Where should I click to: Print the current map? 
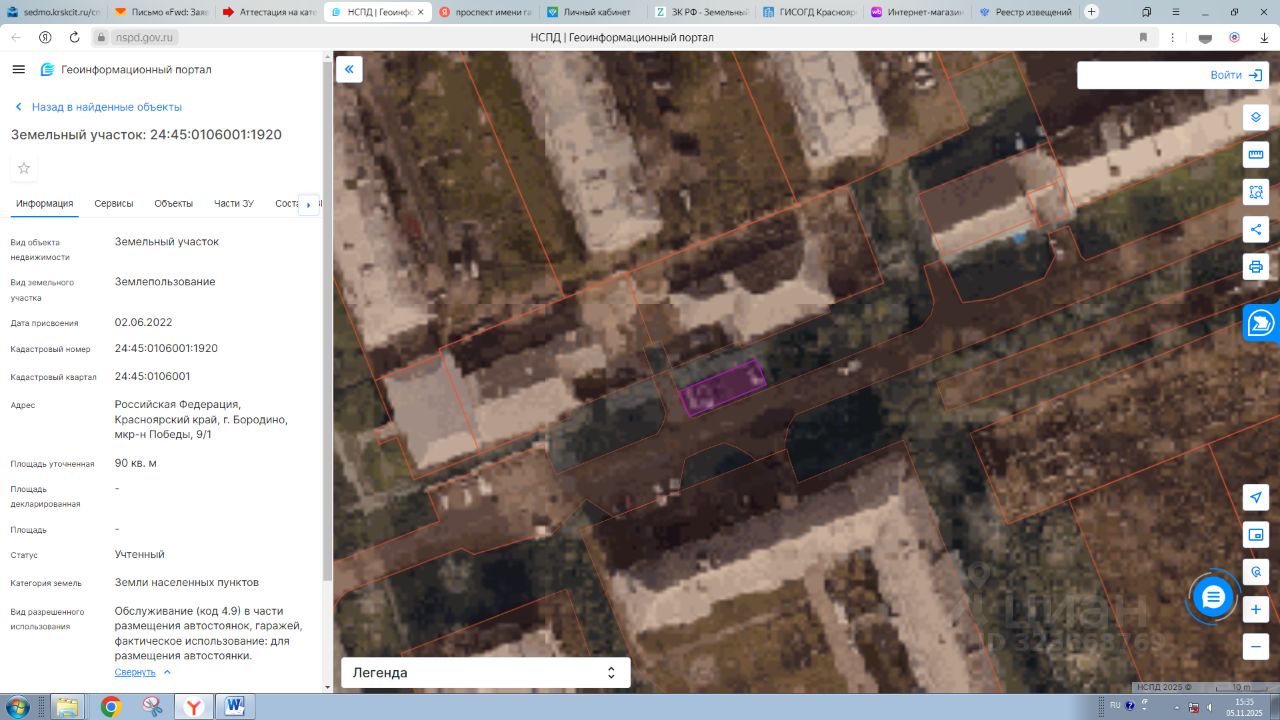(x=1256, y=267)
